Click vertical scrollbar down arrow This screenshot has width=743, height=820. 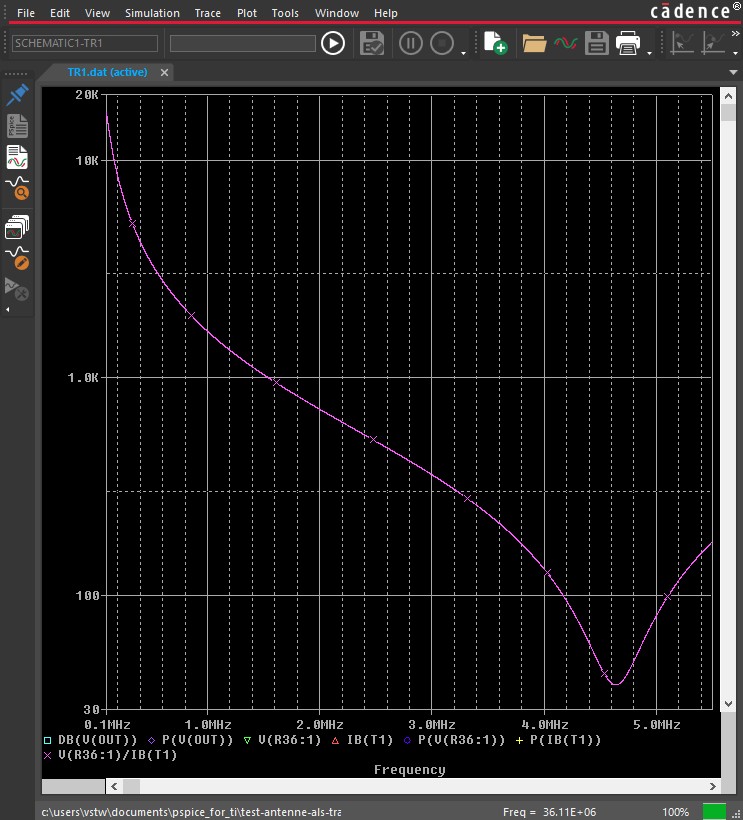728,704
